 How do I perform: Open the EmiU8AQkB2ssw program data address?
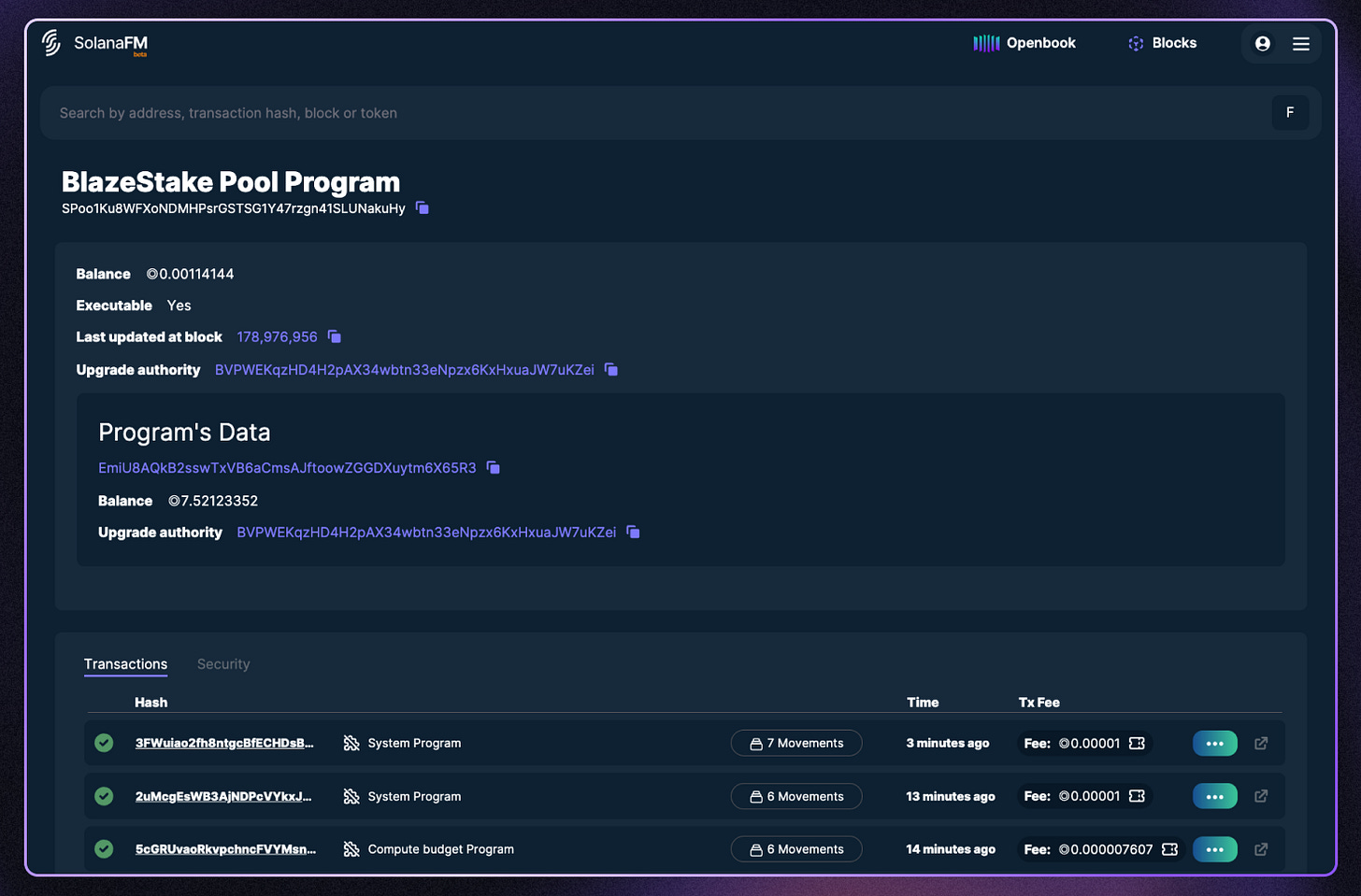(x=287, y=468)
